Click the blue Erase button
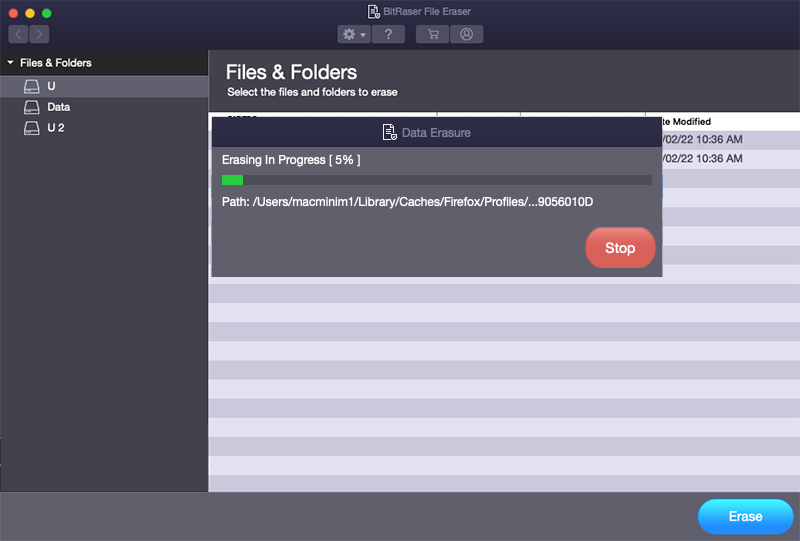Image resolution: width=800 pixels, height=541 pixels. point(745,517)
